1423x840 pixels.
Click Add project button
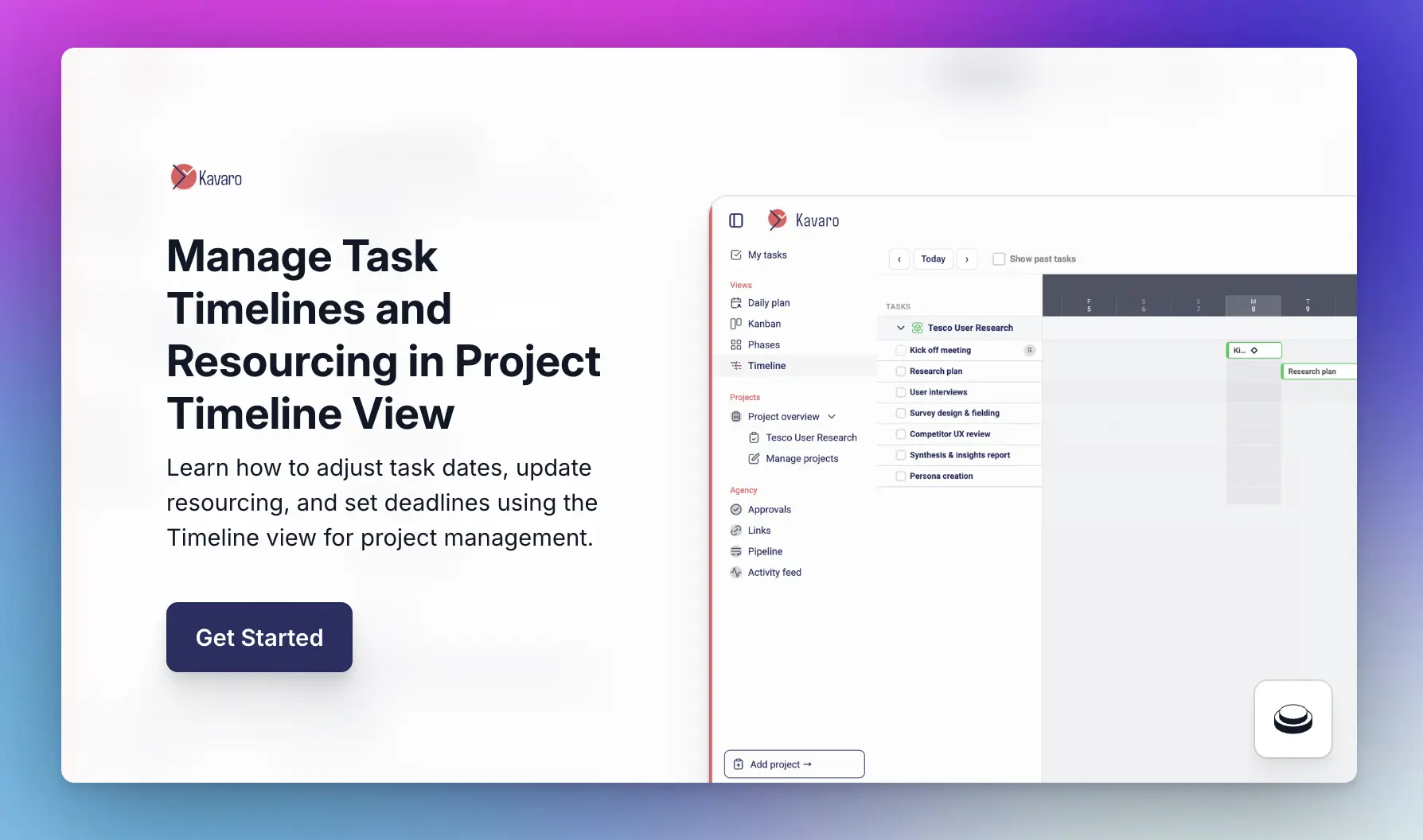[794, 764]
